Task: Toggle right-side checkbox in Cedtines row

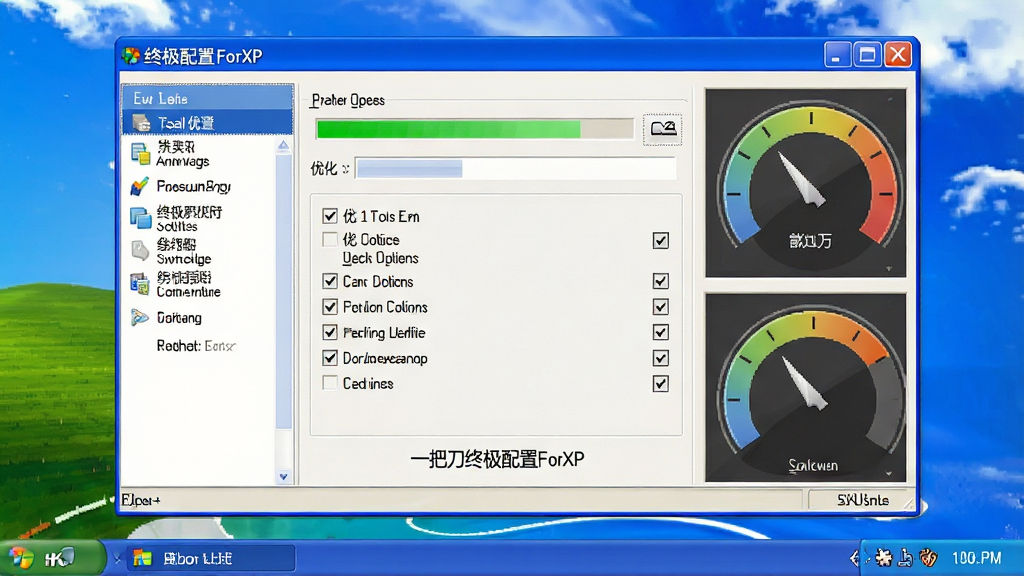Action: [x=660, y=383]
